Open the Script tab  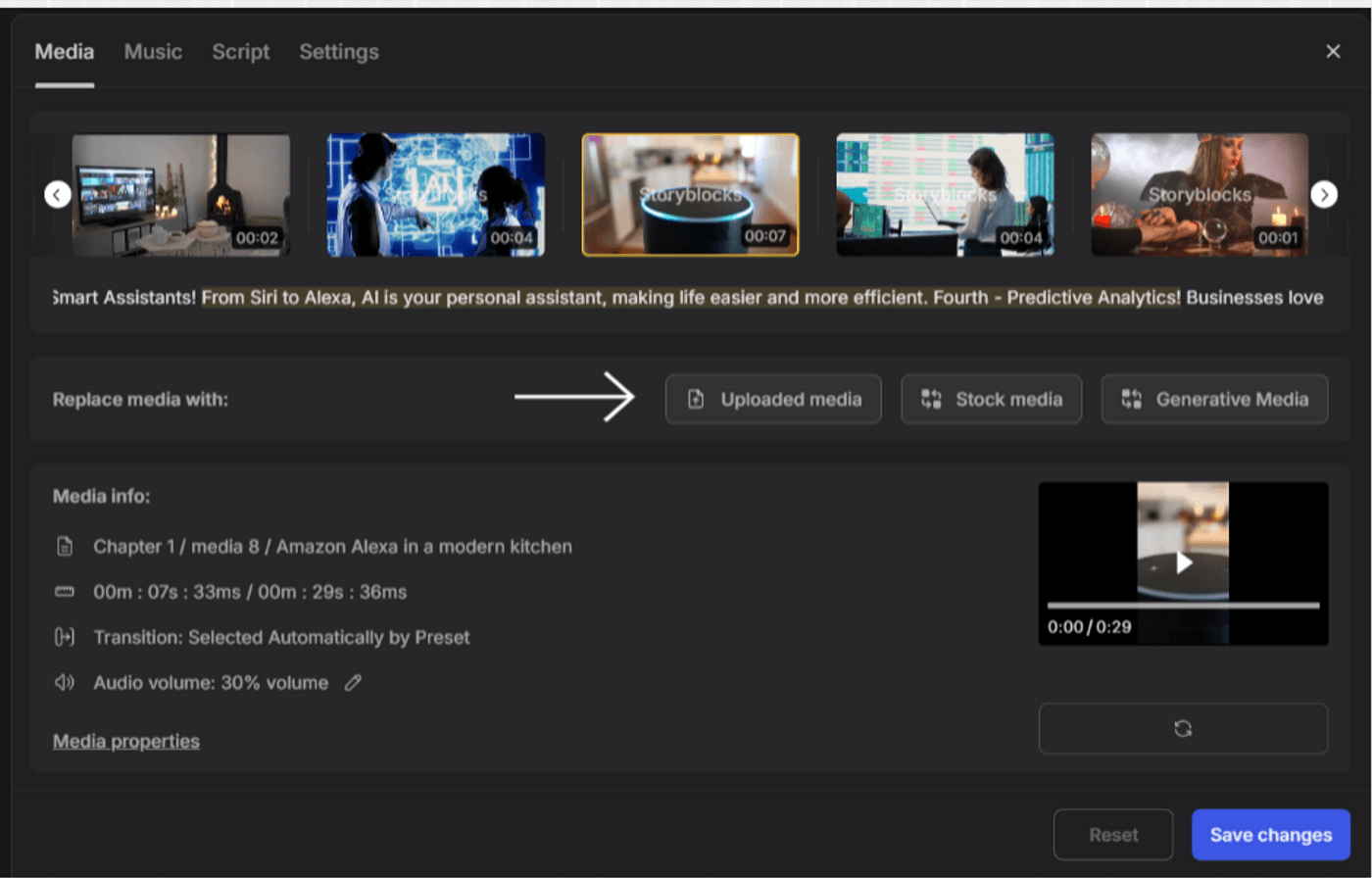[x=240, y=52]
